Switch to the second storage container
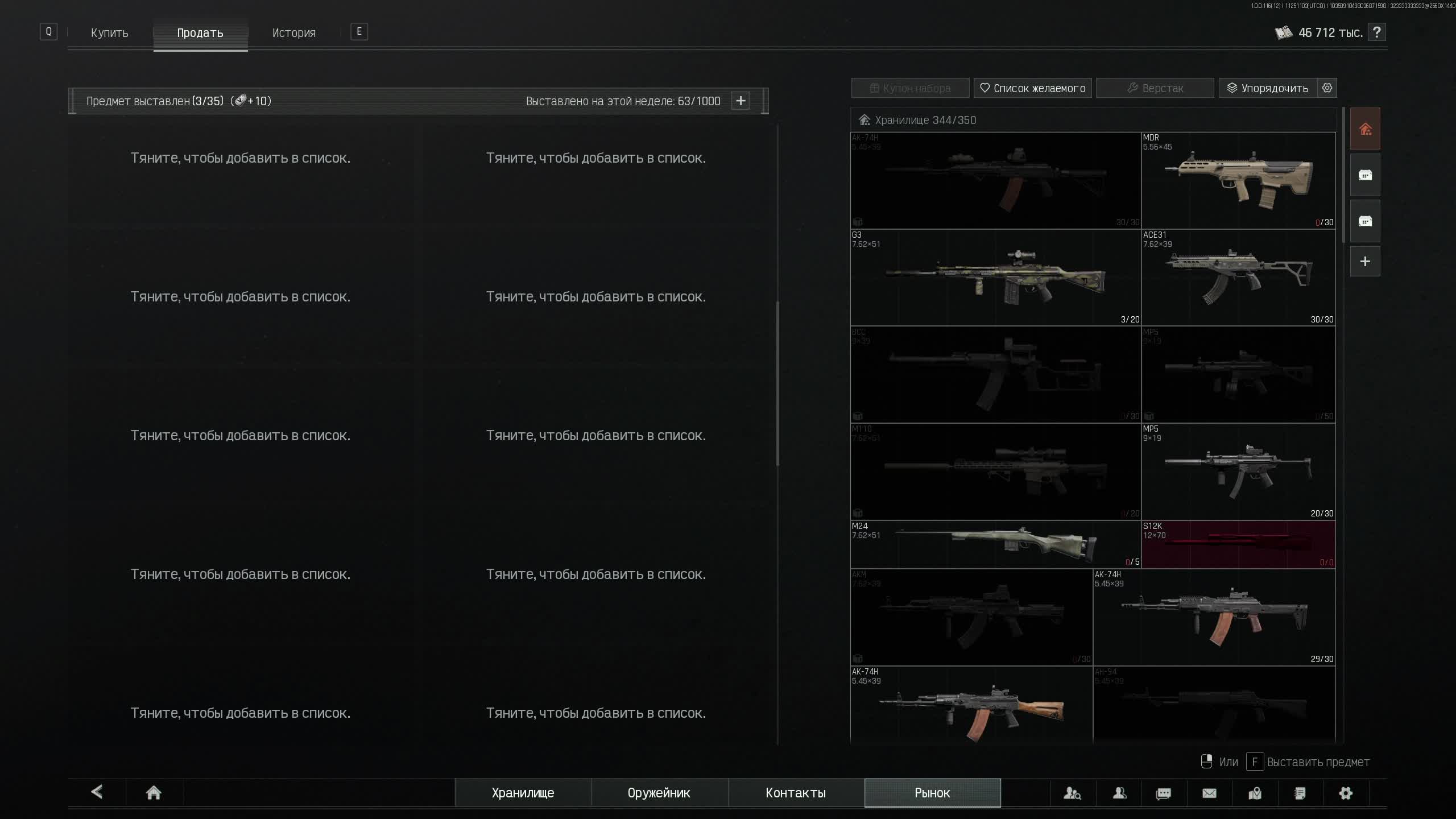 tap(1365, 175)
